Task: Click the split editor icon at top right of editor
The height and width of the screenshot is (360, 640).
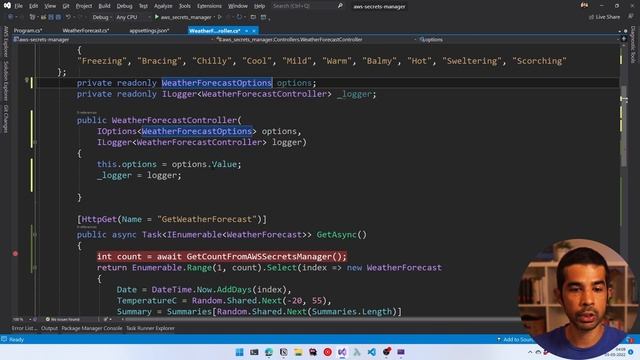Action: (x=624, y=39)
